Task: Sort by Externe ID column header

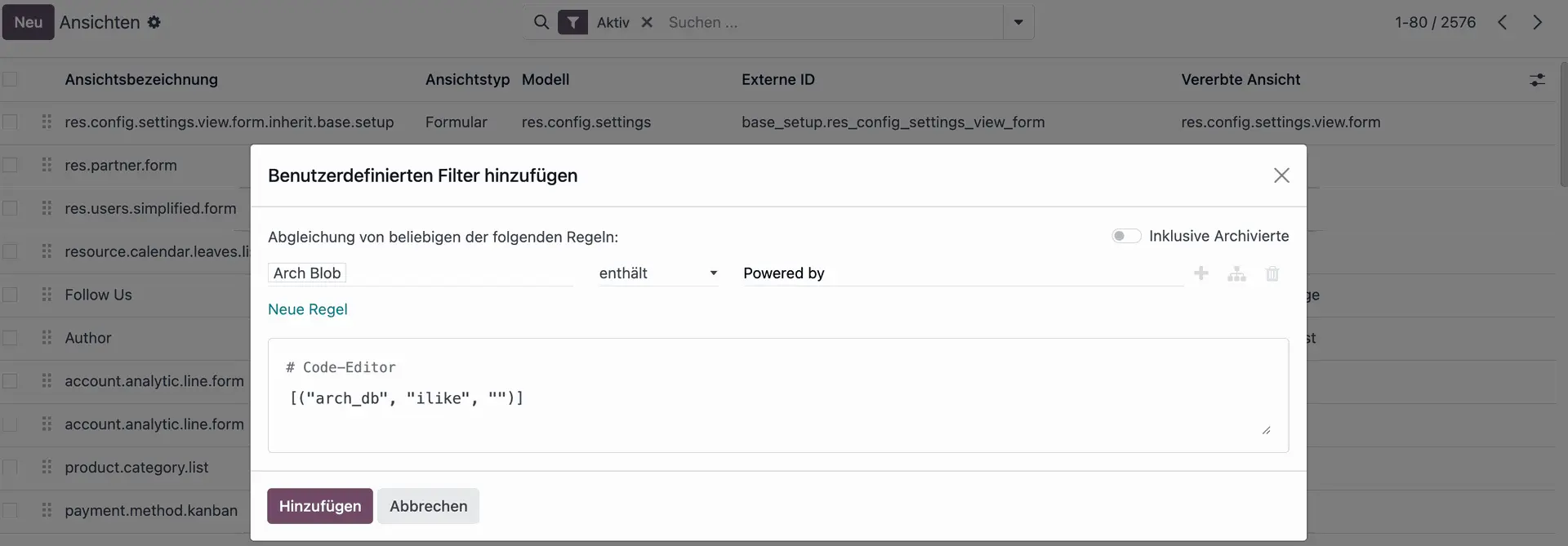Action: (777, 80)
